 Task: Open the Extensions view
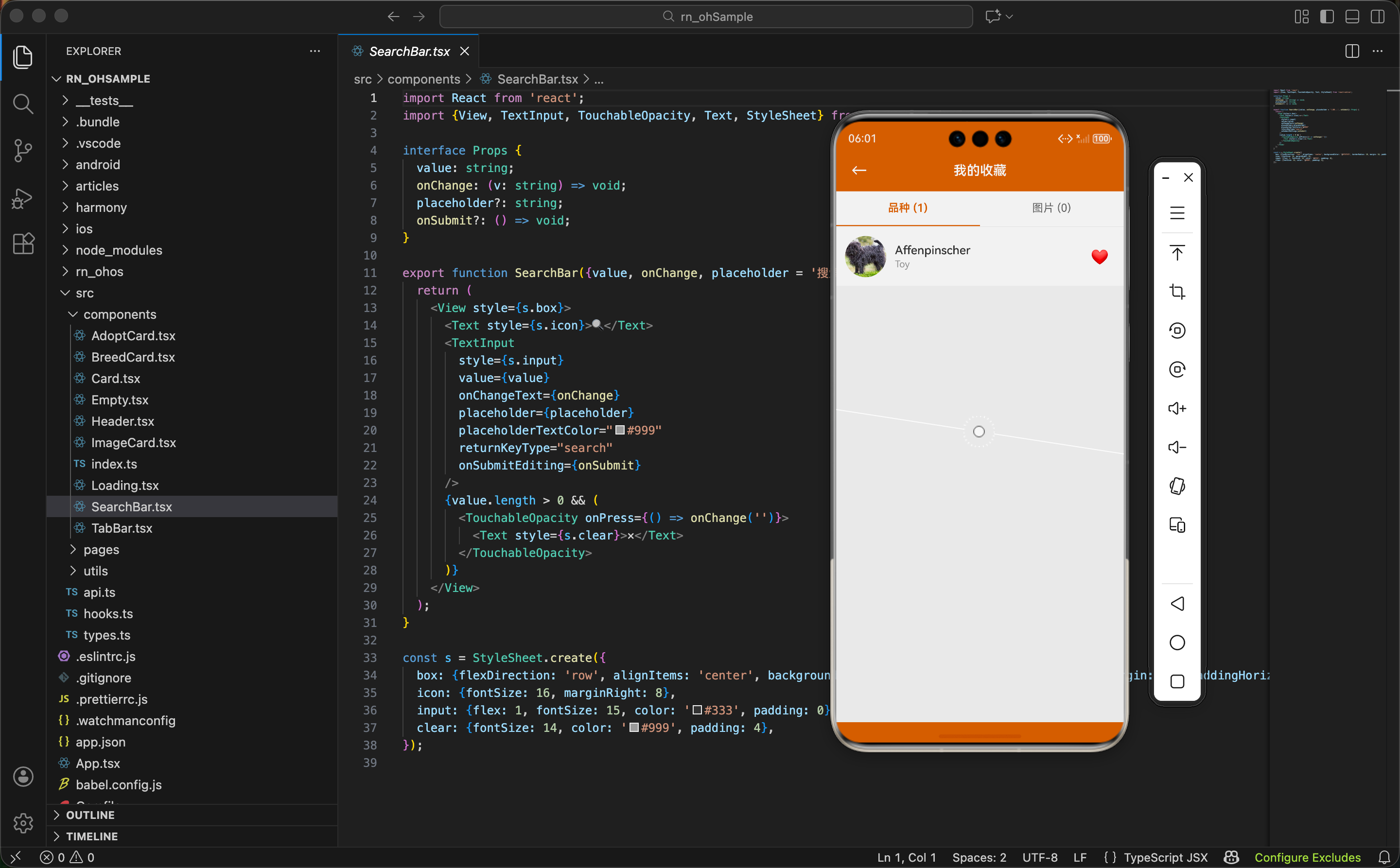[23, 244]
